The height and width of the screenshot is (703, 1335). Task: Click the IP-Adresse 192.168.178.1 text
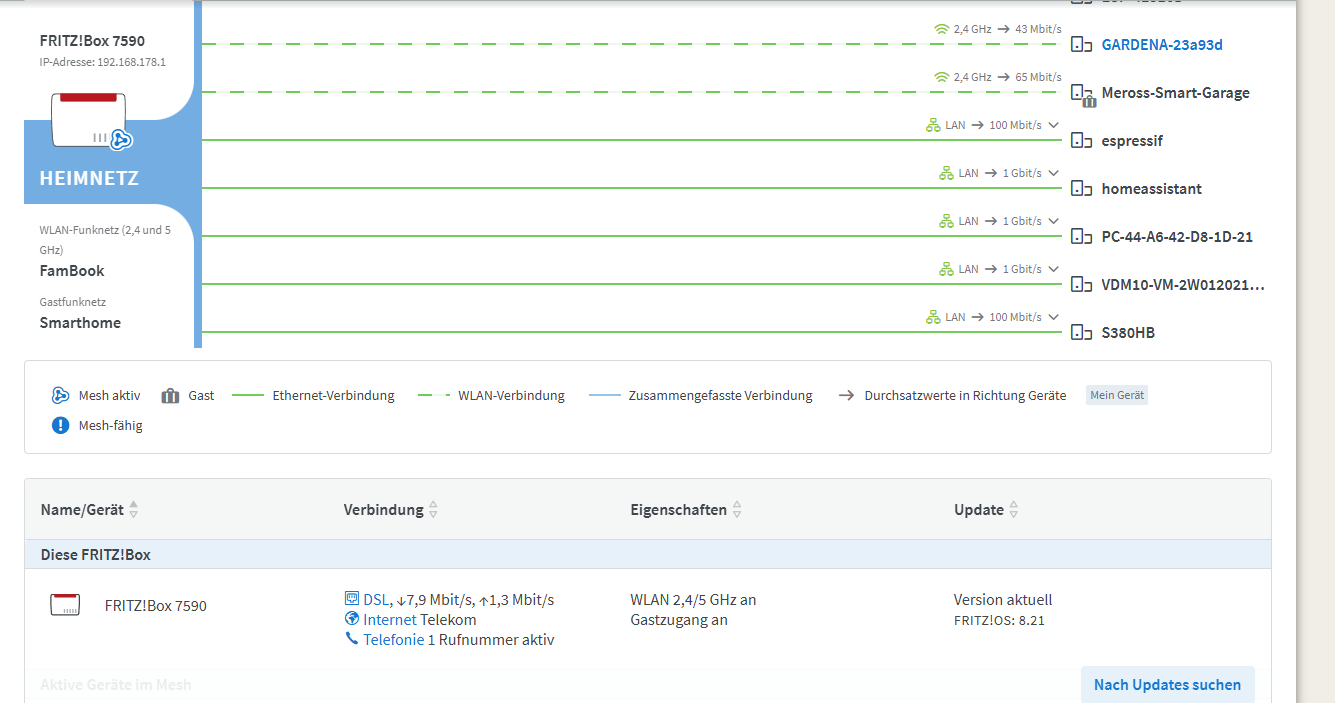[103, 62]
